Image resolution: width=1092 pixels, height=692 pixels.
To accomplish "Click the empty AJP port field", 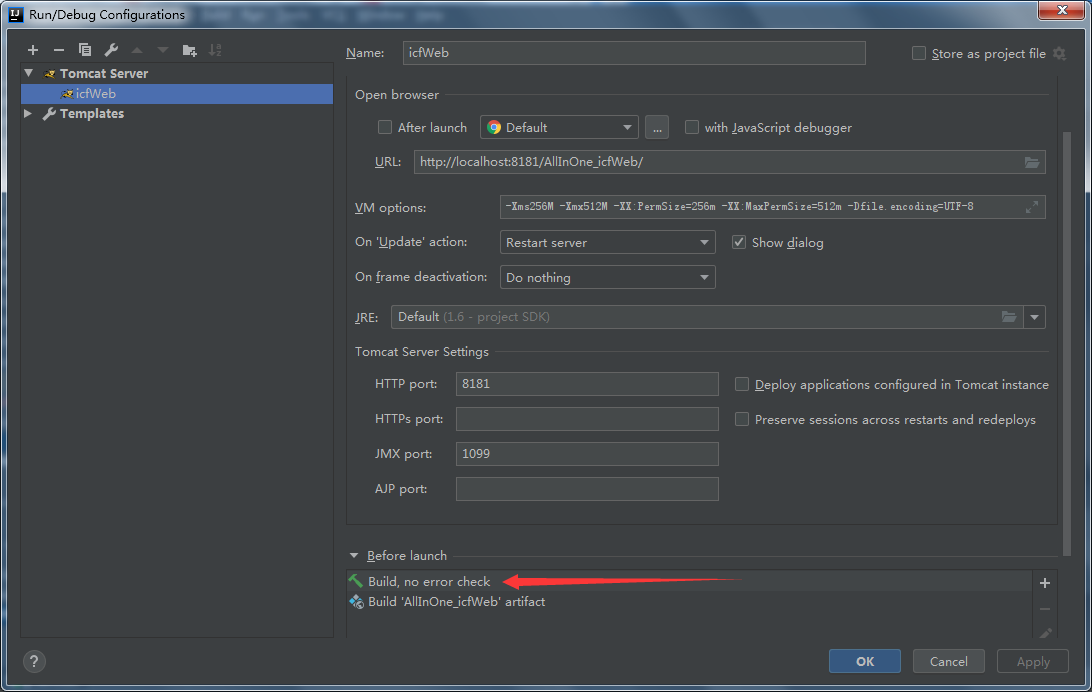I will [x=587, y=489].
